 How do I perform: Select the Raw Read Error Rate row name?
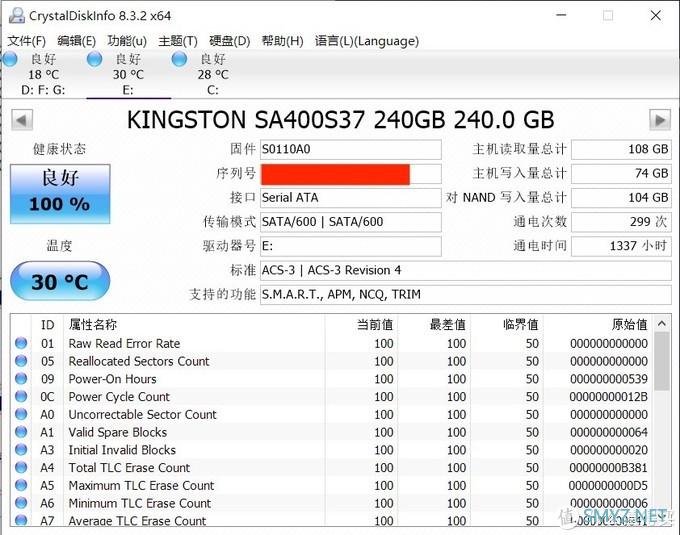124,344
